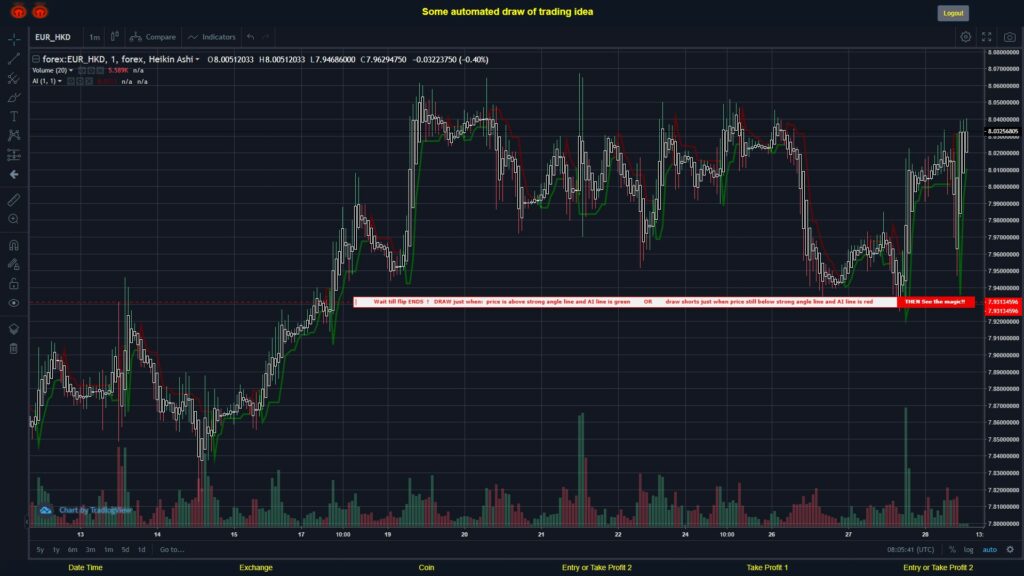The image size is (1024, 576).
Task: Open the 1m interval dropdown
Action: pos(95,37)
